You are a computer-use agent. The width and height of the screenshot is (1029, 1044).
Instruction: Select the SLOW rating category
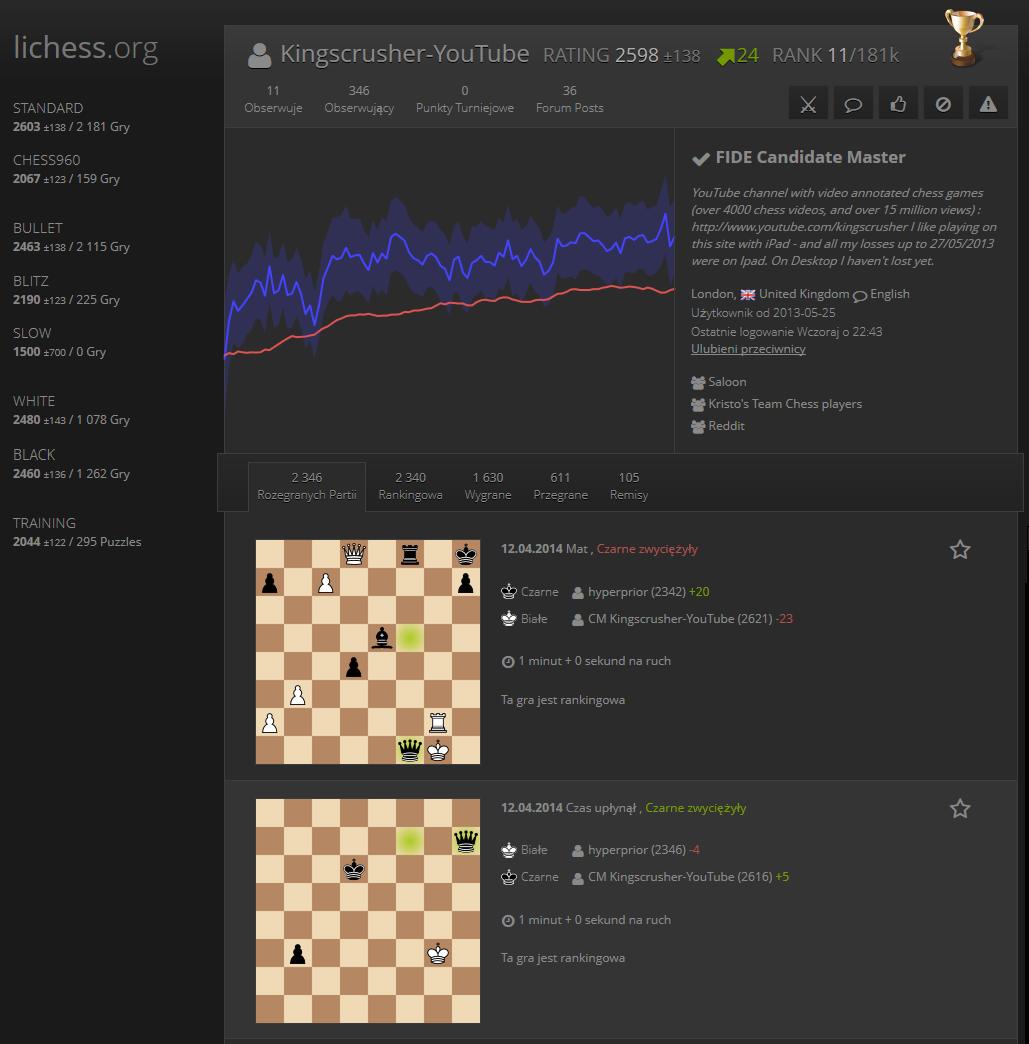click(60, 342)
